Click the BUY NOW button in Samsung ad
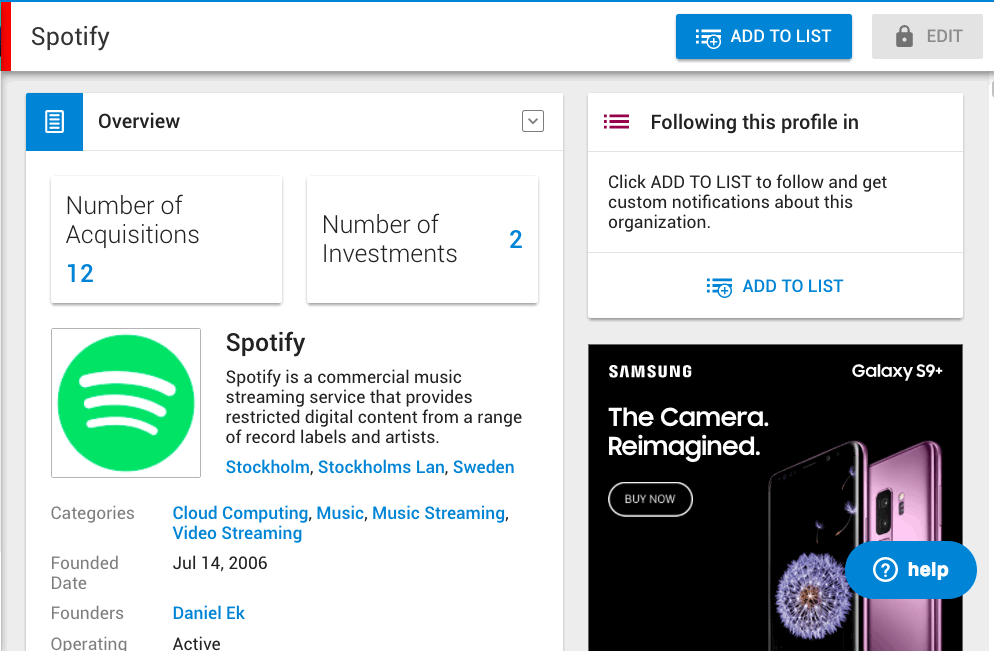This screenshot has height=651, width=994. click(x=650, y=500)
